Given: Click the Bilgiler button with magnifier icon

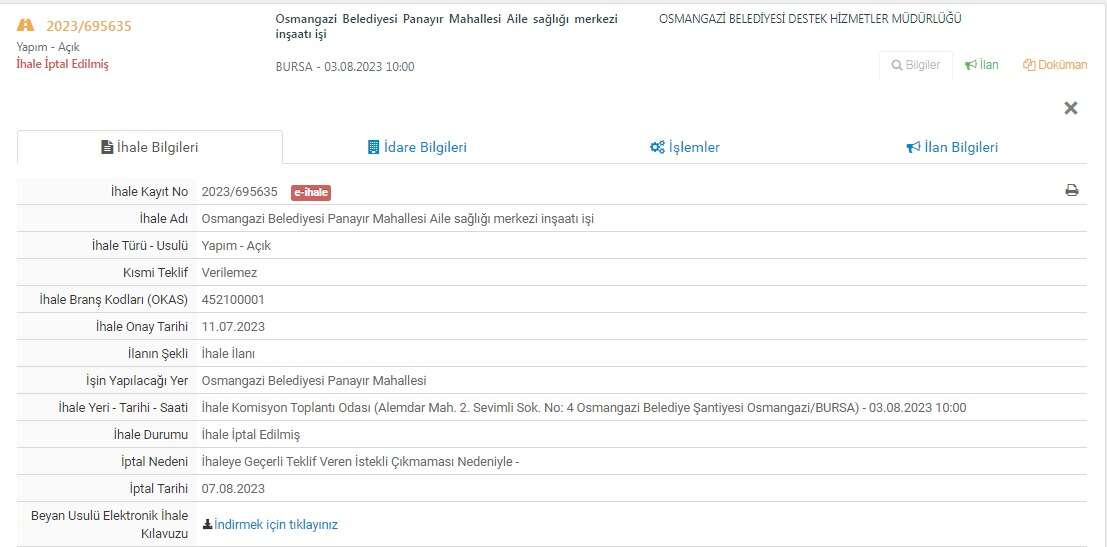Looking at the screenshot, I should coord(915,65).
